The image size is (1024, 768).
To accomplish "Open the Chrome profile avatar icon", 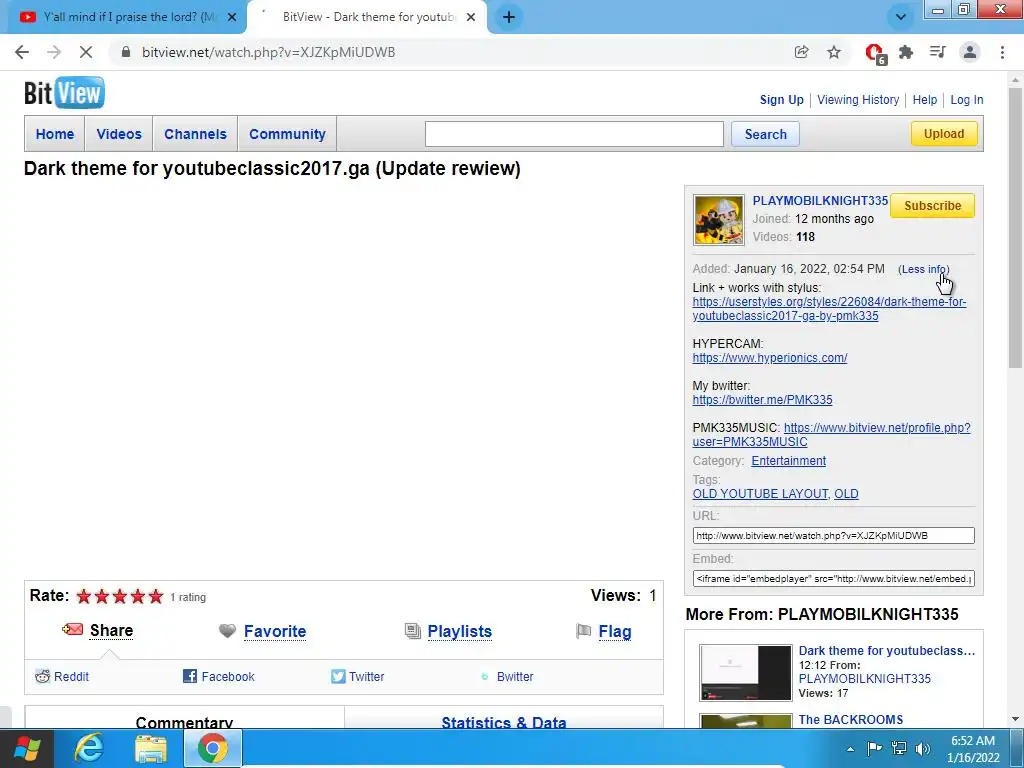I will click(x=970, y=52).
